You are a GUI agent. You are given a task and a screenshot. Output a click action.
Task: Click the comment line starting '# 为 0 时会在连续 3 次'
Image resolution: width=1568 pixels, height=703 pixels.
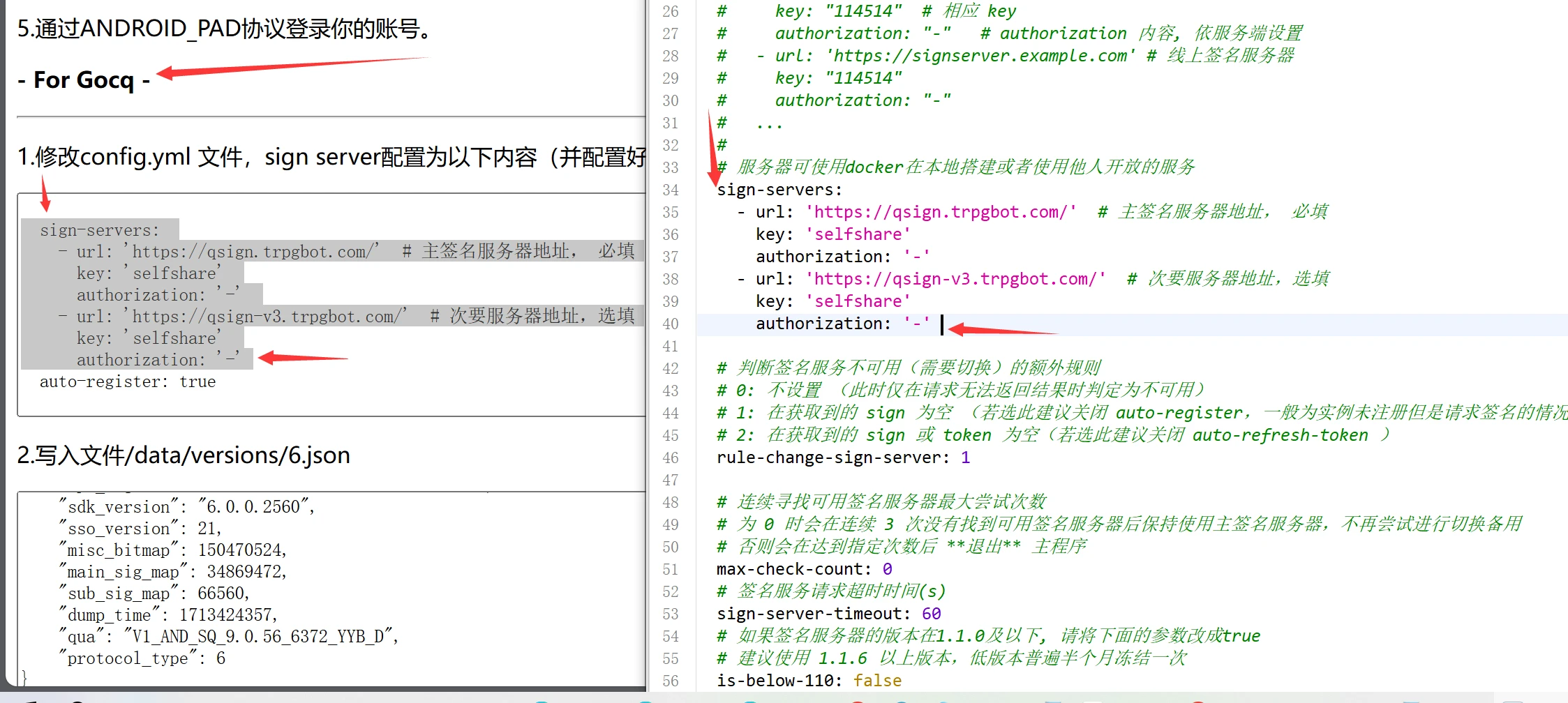[1119, 524]
